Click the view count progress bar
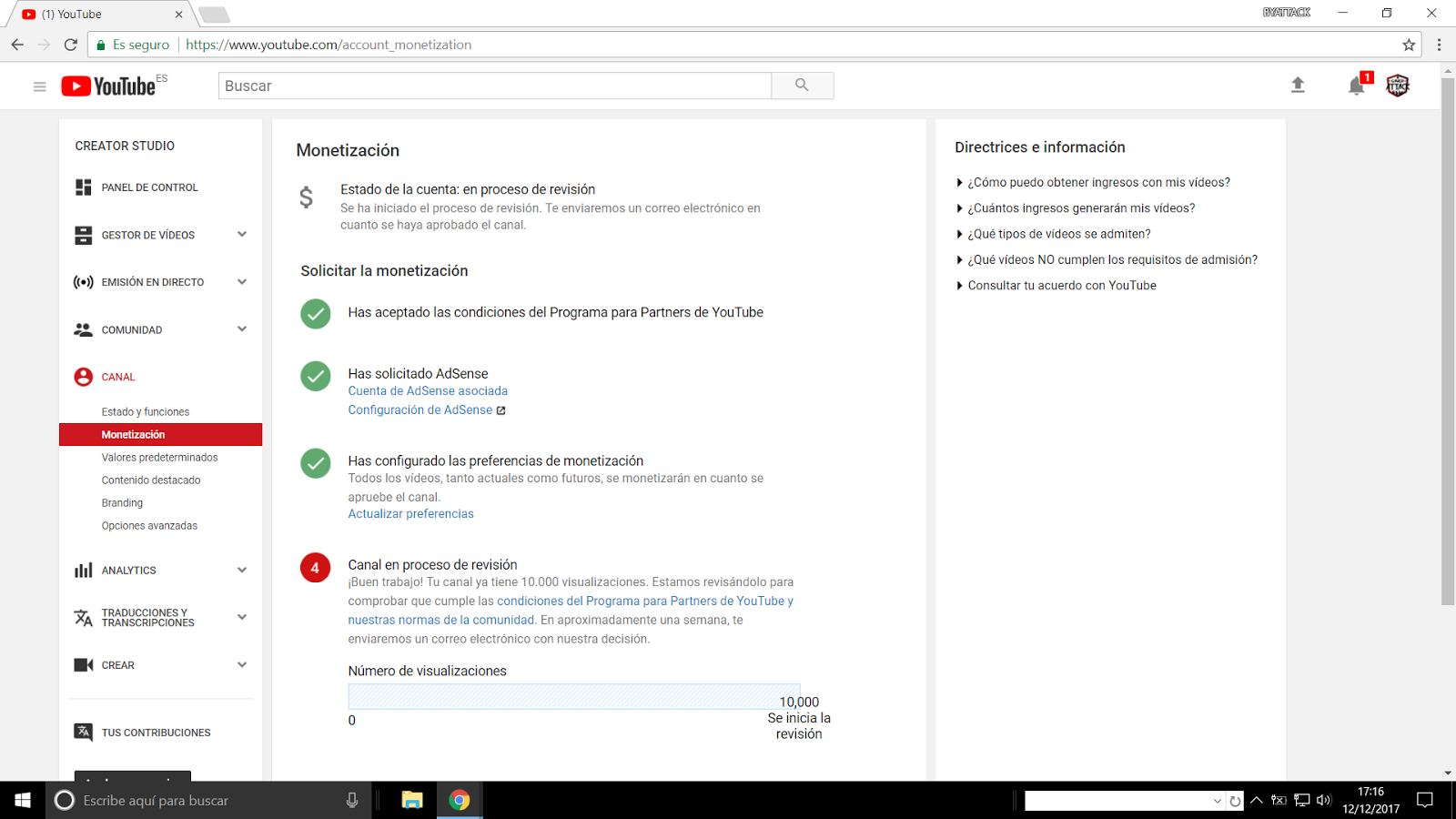Image resolution: width=1456 pixels, height=819 pixels. click(574, 696)
